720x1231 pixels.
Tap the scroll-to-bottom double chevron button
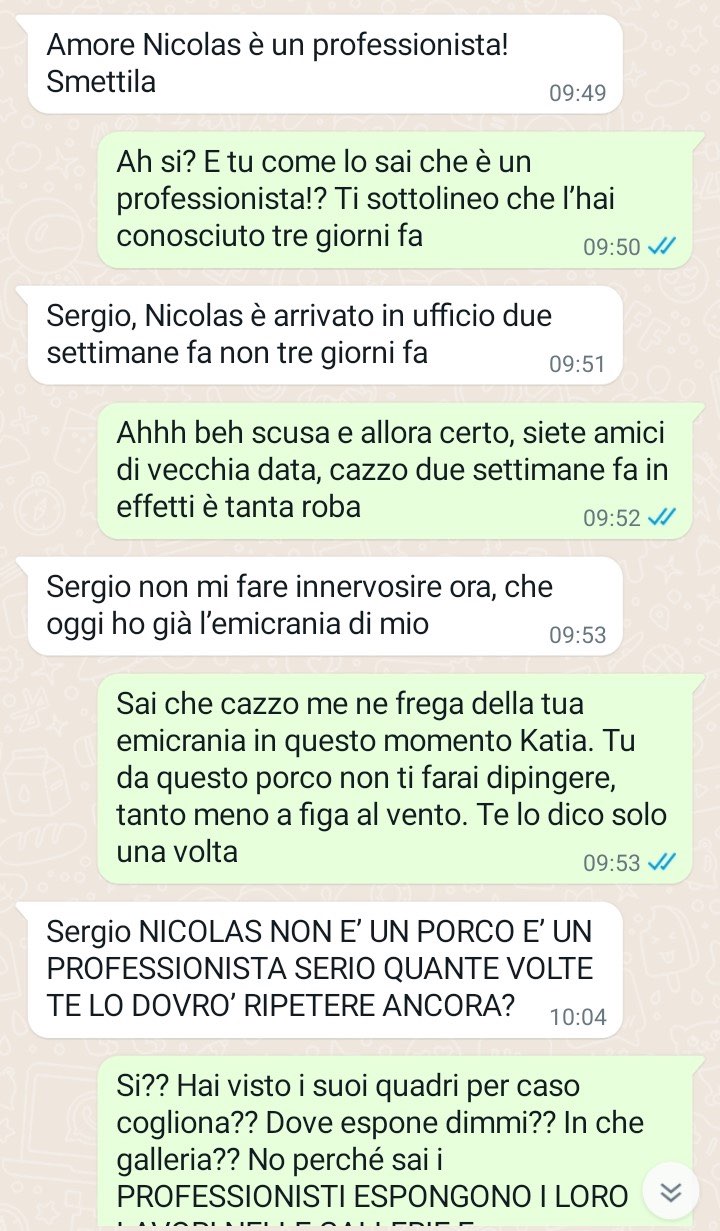pos(671,1192)
